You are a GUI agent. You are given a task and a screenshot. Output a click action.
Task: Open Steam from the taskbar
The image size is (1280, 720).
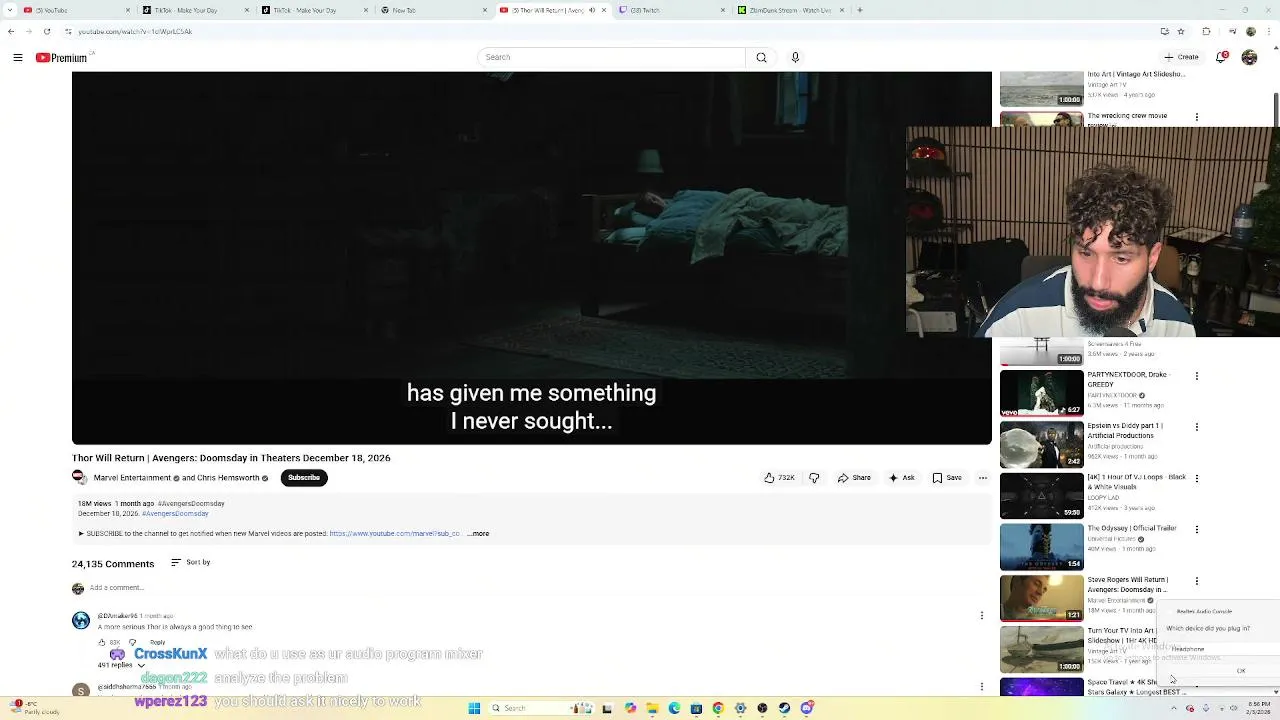click(x=784, y=708)
